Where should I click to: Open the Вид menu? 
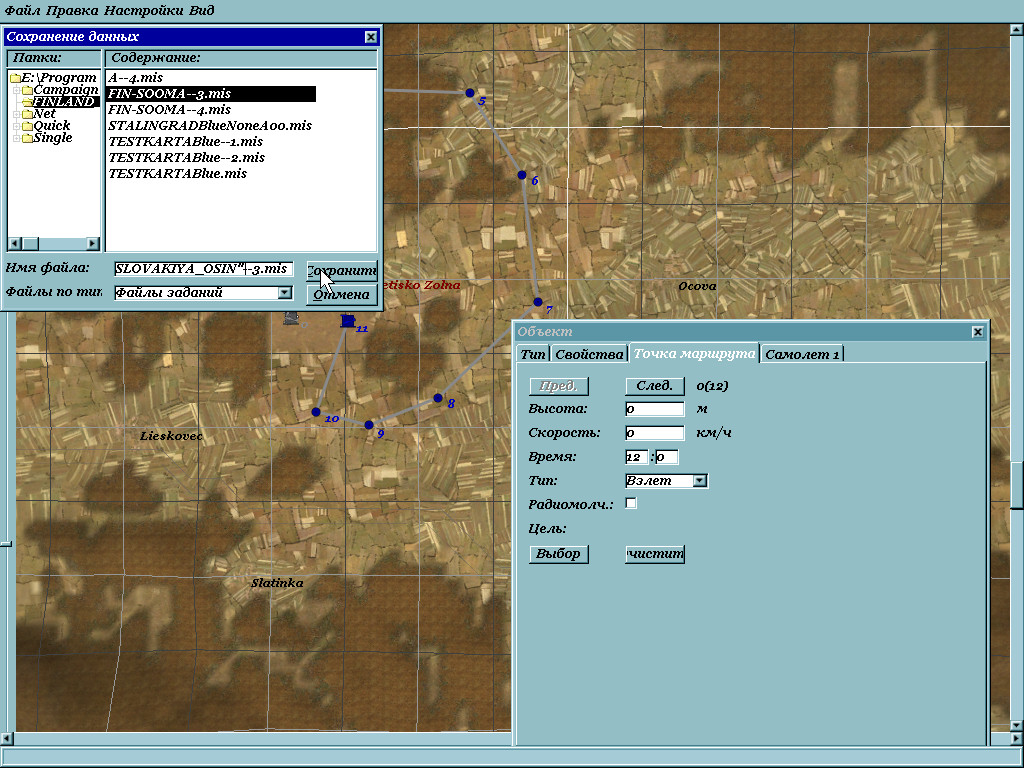(201, 10)
